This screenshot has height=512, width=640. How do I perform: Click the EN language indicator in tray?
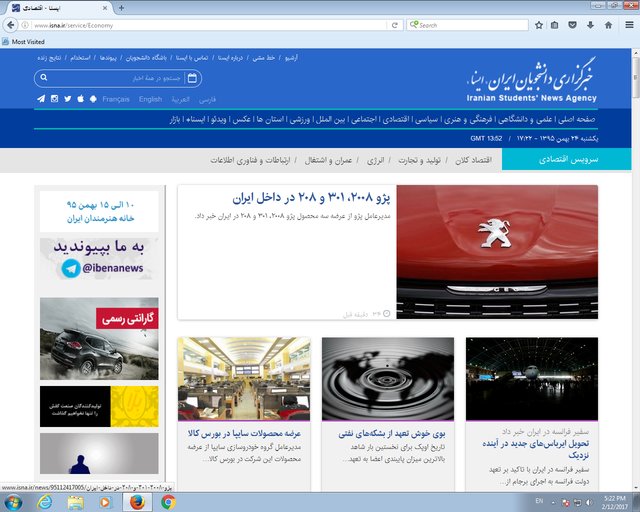539,501
